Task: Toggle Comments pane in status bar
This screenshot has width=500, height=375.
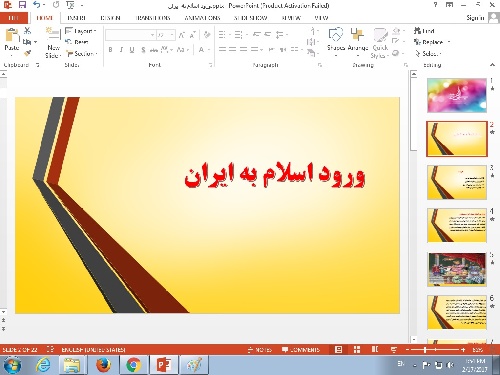Action: tap(301, 349)
